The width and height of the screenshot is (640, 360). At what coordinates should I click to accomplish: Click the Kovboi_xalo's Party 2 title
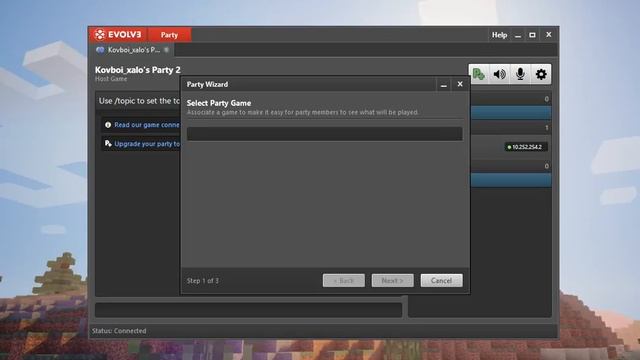pyautogui.click(x=138, y=70)
